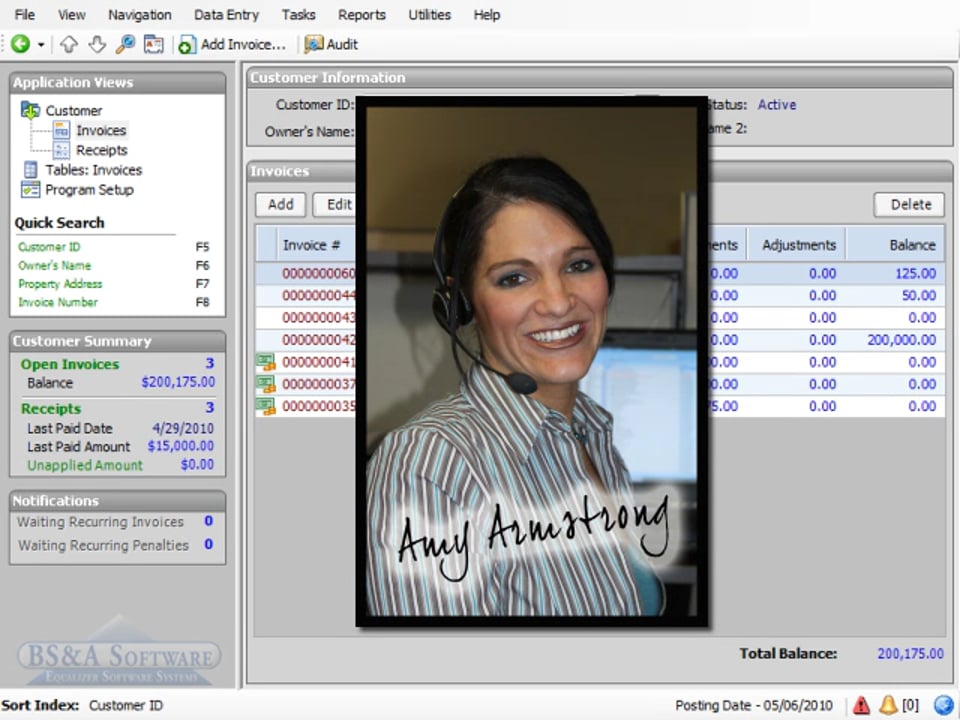Click the Active status value

(x=777, y=105)
